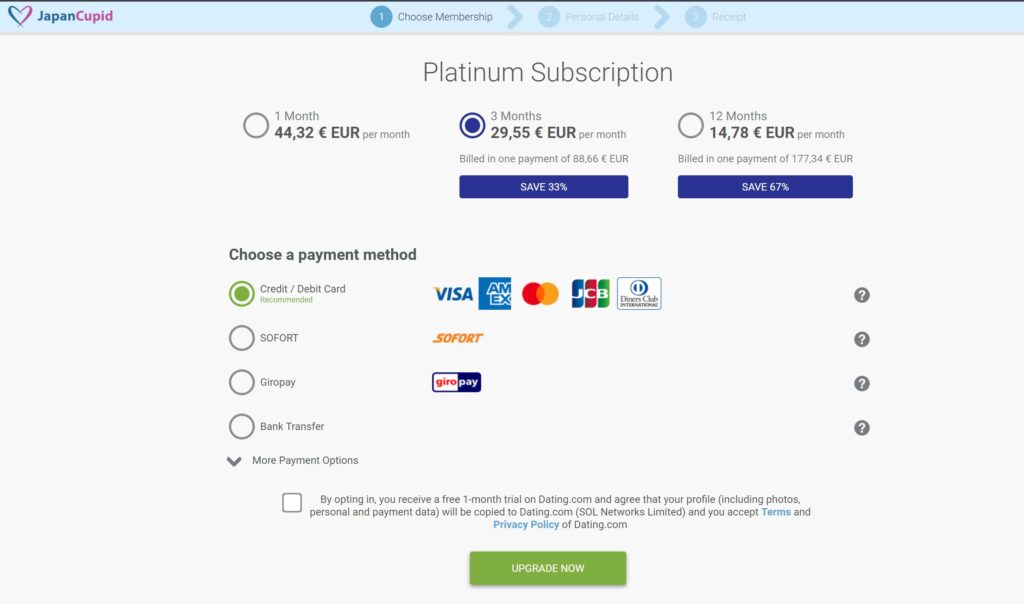Click the giropay logo icon
1024x604 pixels.
pos(456,382)
